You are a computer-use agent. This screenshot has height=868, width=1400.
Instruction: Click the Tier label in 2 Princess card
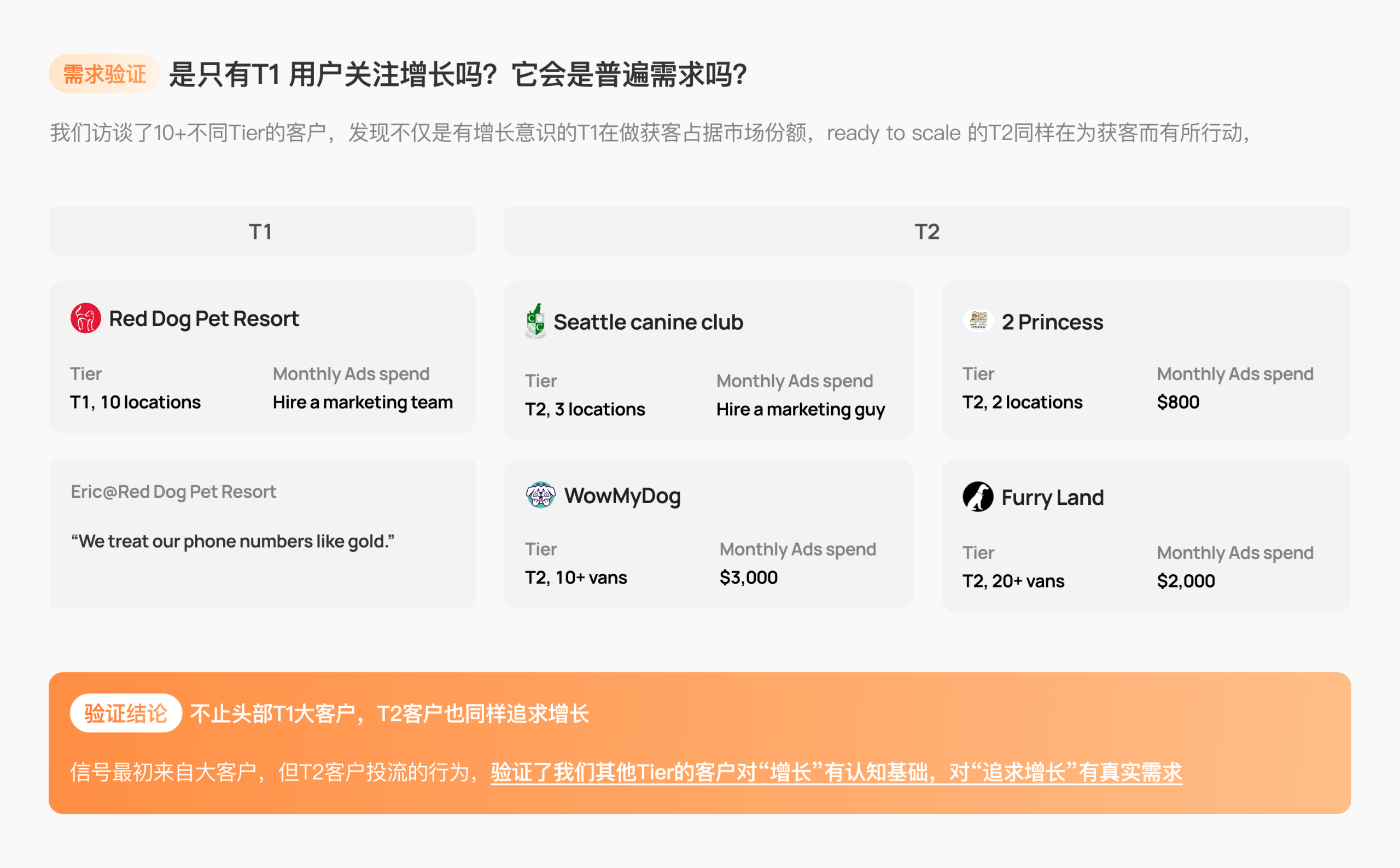[x=978, y=374]
